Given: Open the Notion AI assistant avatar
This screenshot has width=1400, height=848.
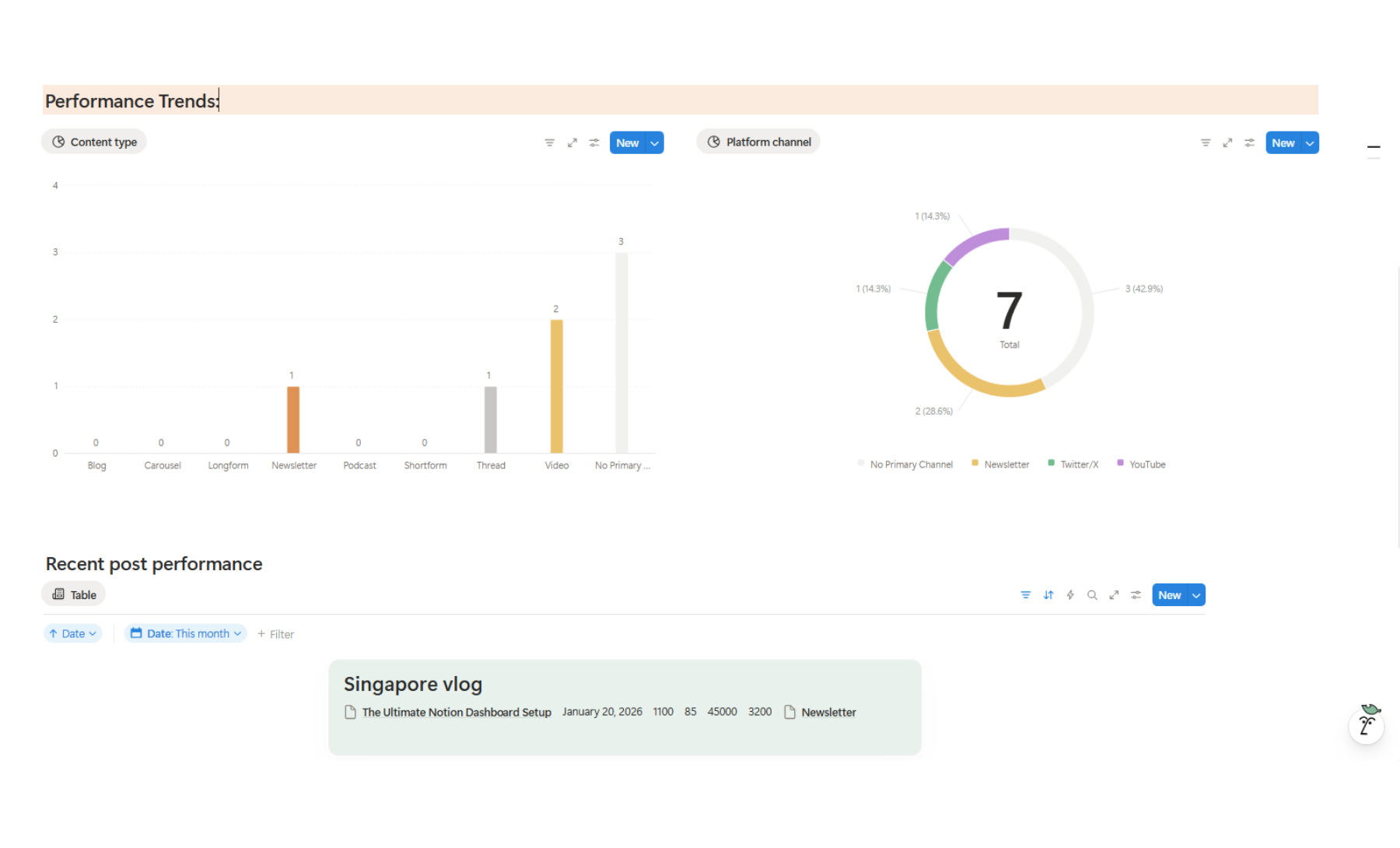Looking at the screenshot, I should pyautogui.click(x=1367, y=725).
